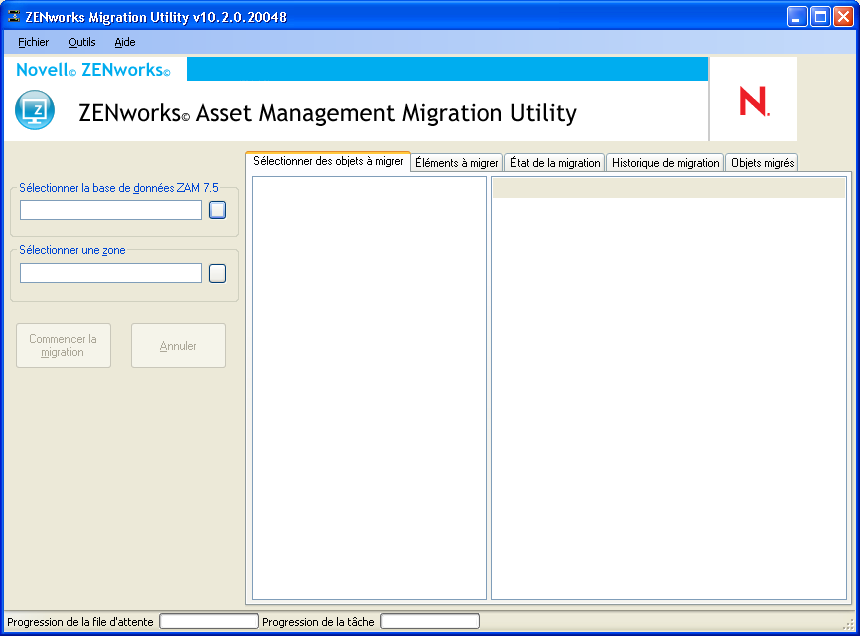
Task: Click the Novell ZENworks brand text
Action: pyautogui.click(x=93, y=70)
